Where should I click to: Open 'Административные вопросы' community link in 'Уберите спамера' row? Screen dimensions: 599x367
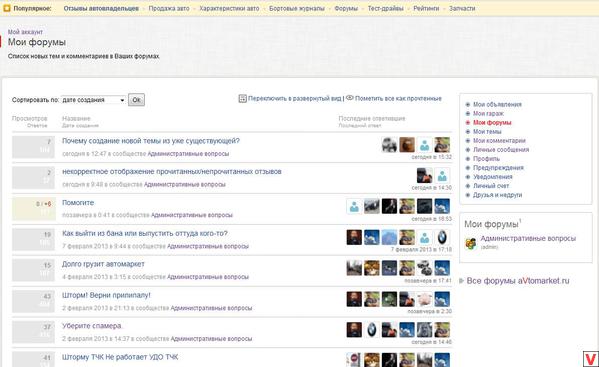tap(211, 339)
